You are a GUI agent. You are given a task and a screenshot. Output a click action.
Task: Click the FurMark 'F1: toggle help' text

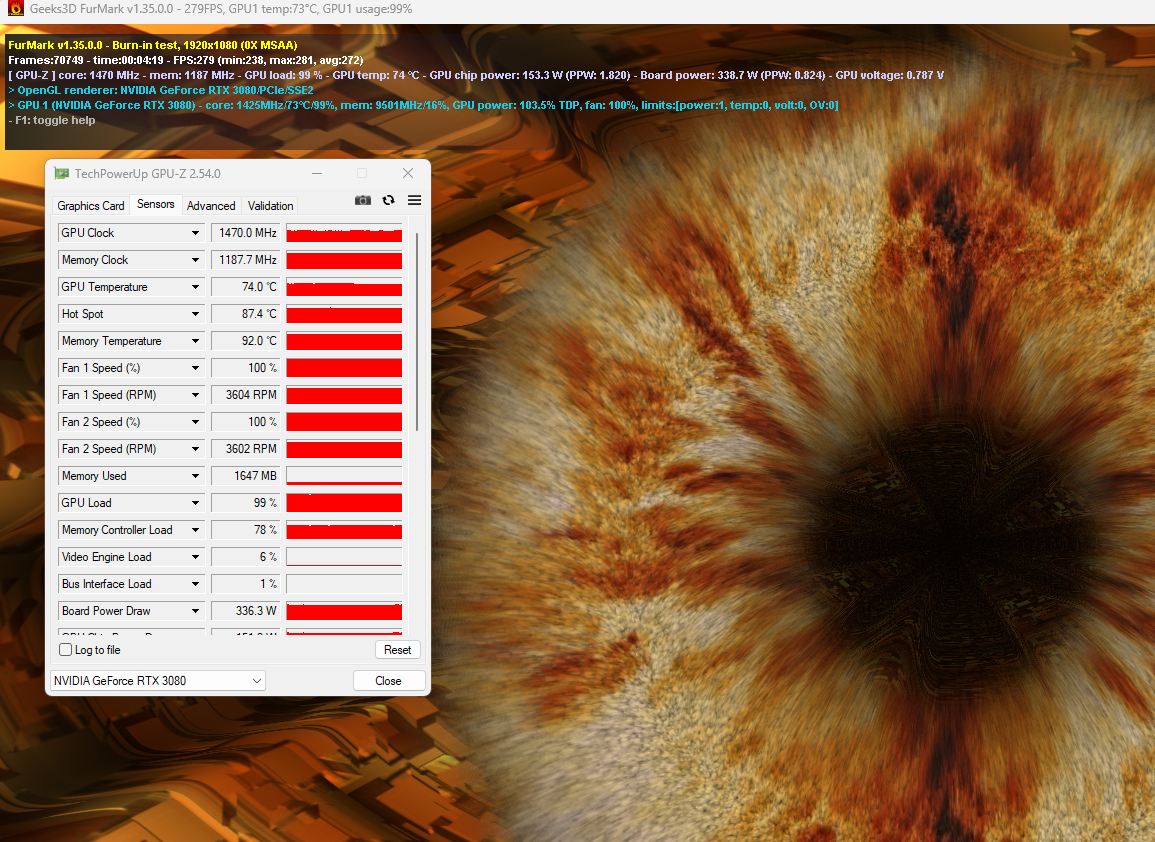[x=52, y=120]
